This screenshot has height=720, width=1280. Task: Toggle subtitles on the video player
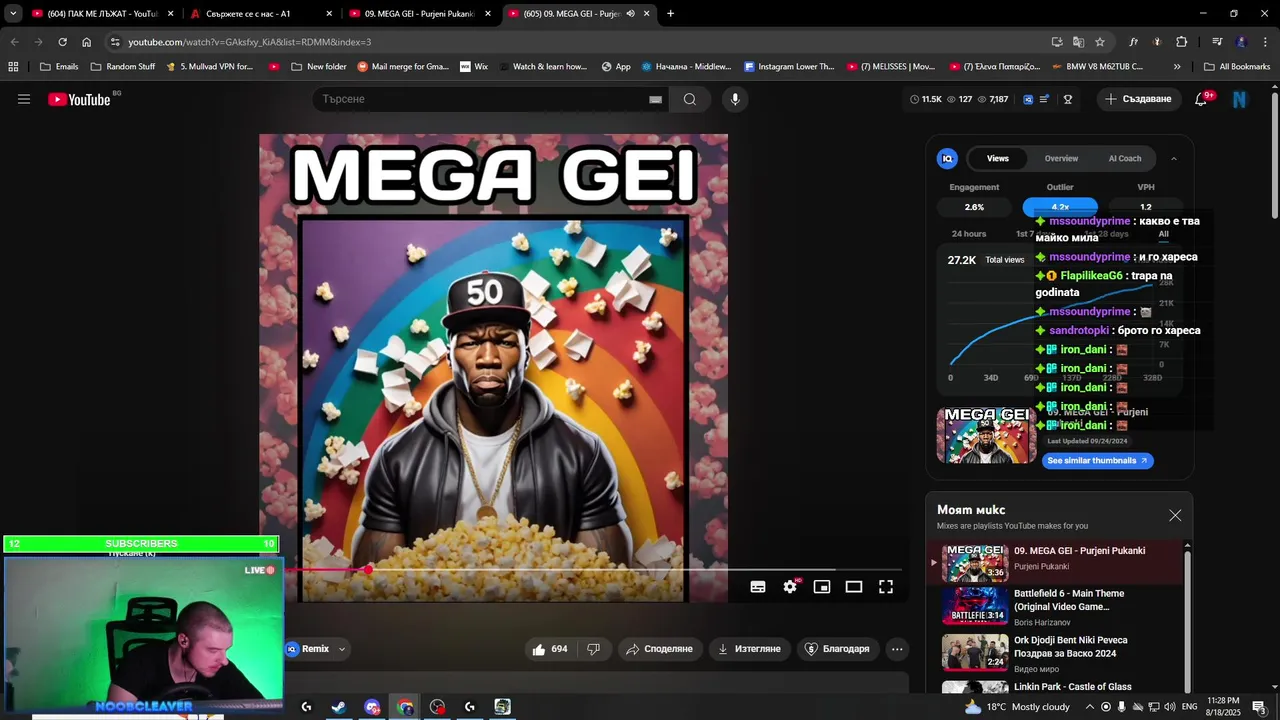point(758,587)
